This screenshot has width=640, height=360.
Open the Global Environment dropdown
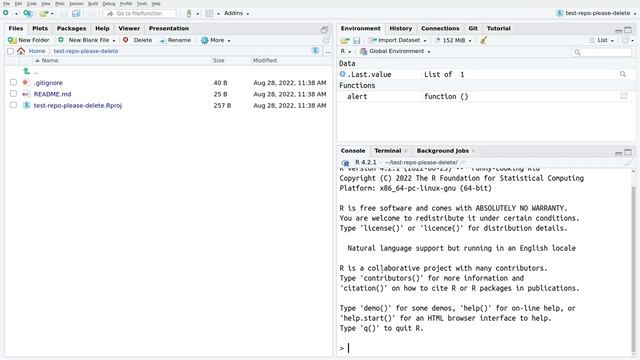click(x=395, y=51)
